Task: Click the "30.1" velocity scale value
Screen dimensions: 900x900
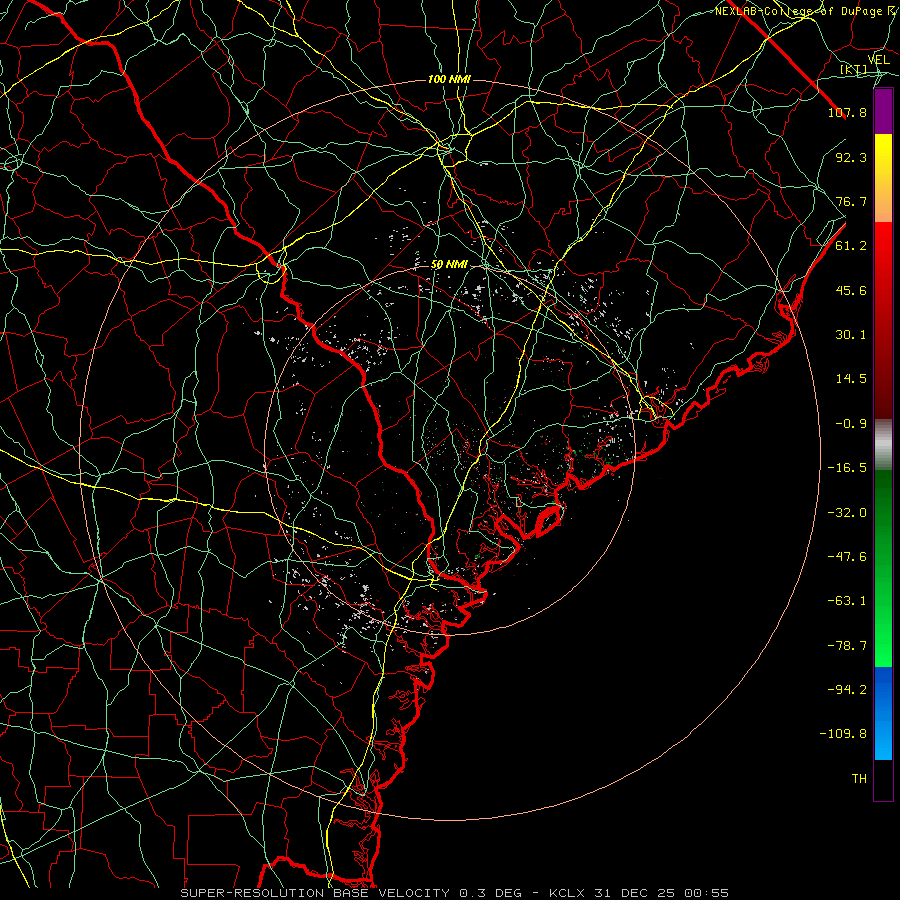Action: 851,335
